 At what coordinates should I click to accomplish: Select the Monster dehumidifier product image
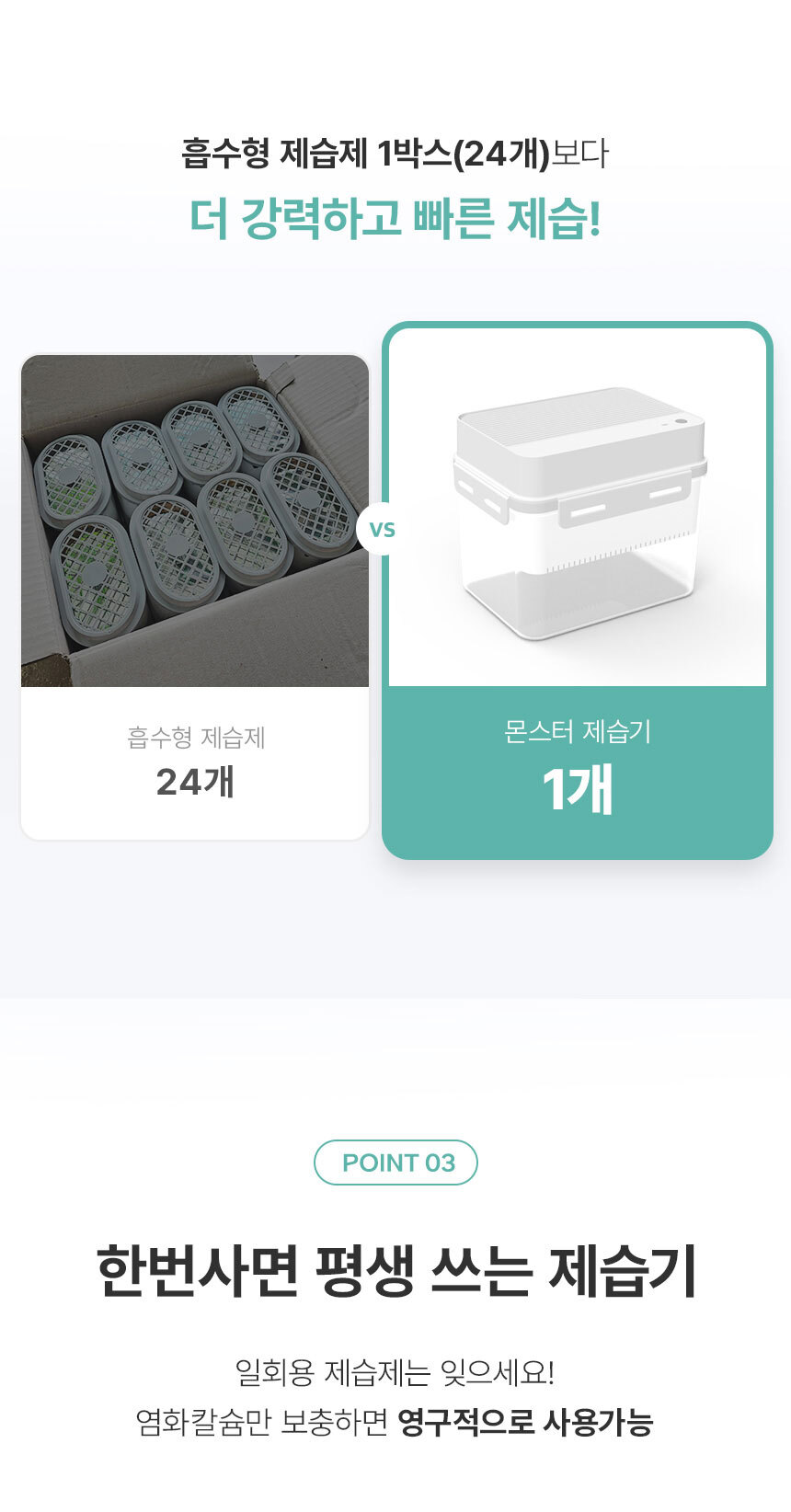(x=578, y=508)
